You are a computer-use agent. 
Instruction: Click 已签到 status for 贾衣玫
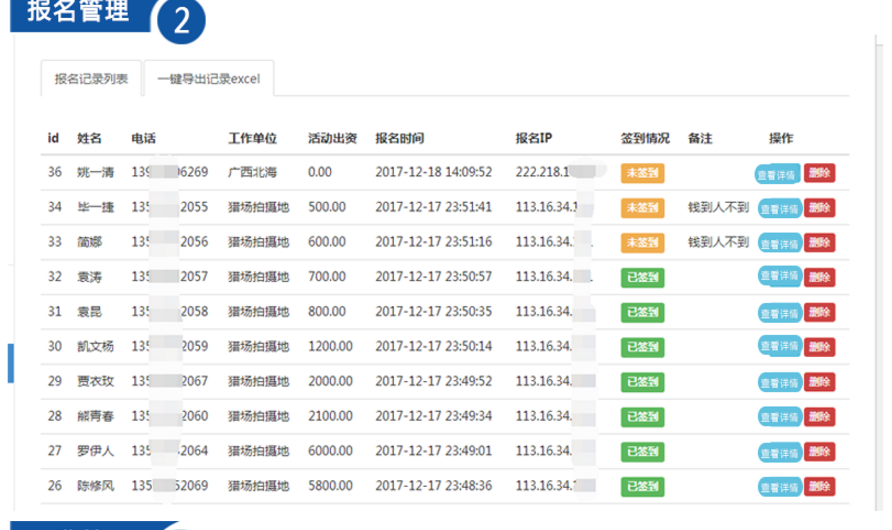(642, 382)
